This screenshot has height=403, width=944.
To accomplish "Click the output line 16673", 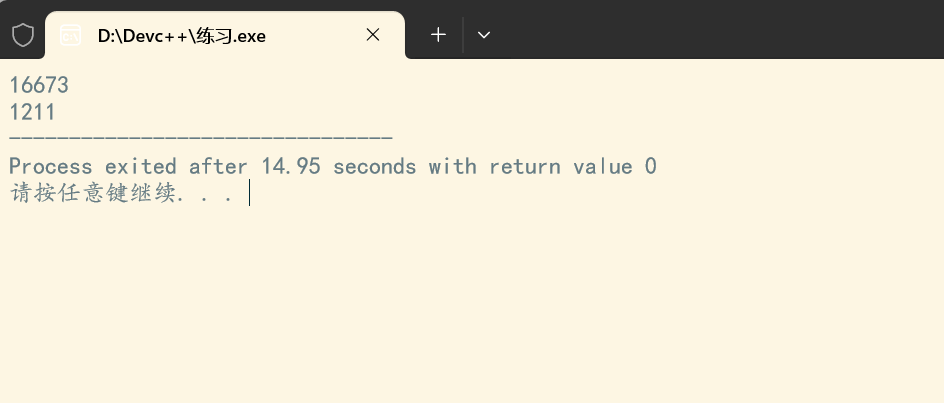I will tap(39, 85).
